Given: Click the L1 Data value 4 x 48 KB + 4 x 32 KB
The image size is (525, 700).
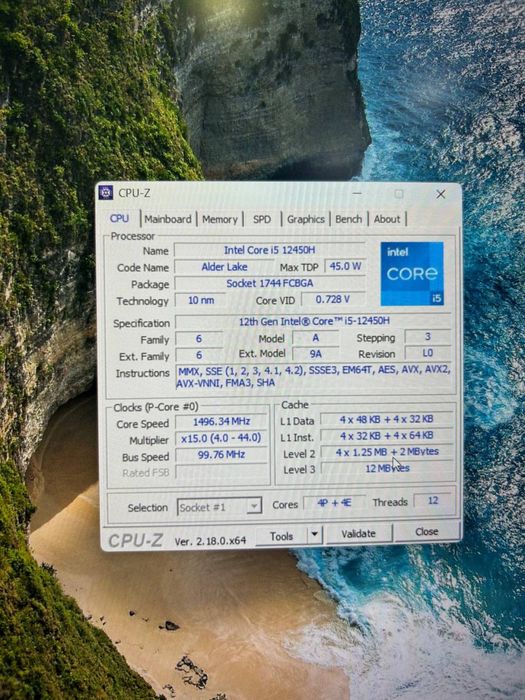Looking at the screenshot, I should (x=387, y=419).
